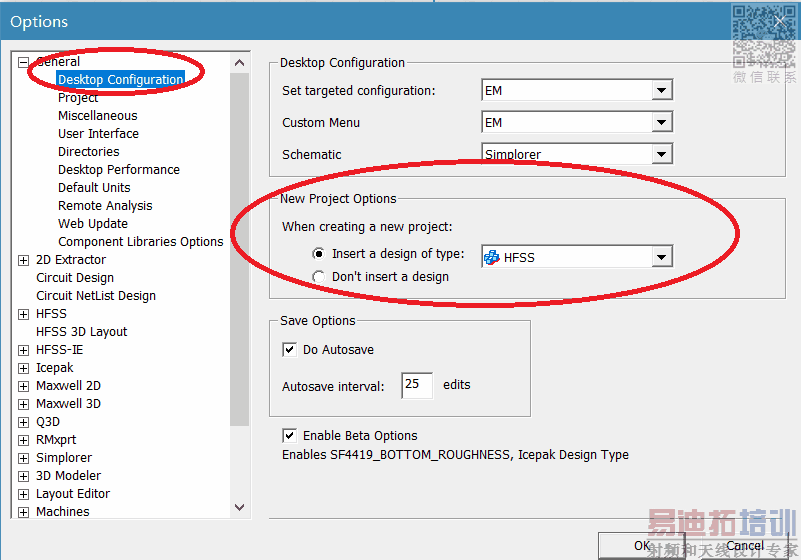
Task: Expand the Simplorer tree node
Action: (23, 458)
